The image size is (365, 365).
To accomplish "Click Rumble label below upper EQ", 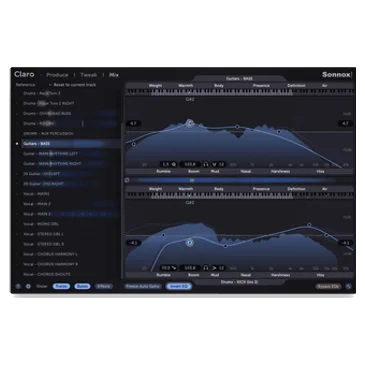I will (163, 171).
